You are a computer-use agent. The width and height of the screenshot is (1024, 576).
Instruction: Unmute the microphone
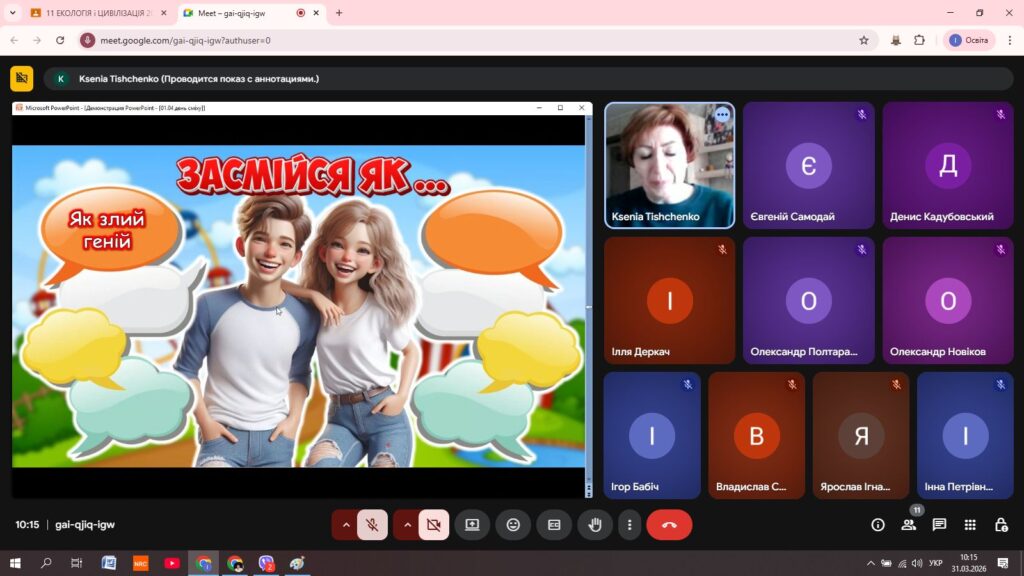pyautogui.click(x=372, y=524)
